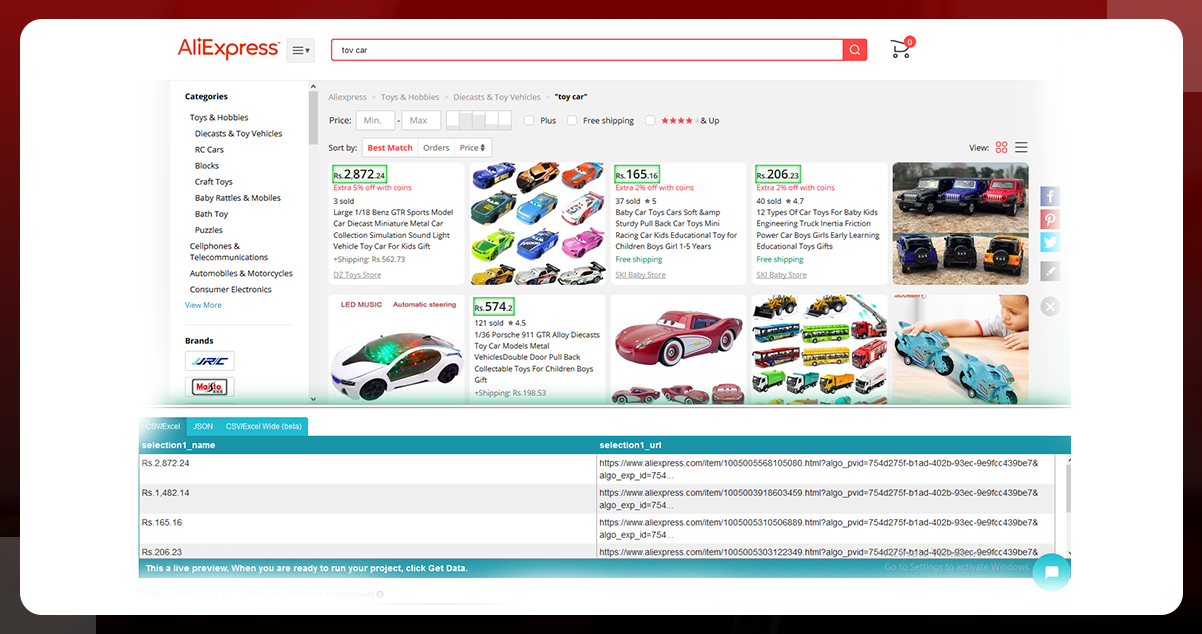Click the Rs.206.23 product price

[x=778, y=174]
